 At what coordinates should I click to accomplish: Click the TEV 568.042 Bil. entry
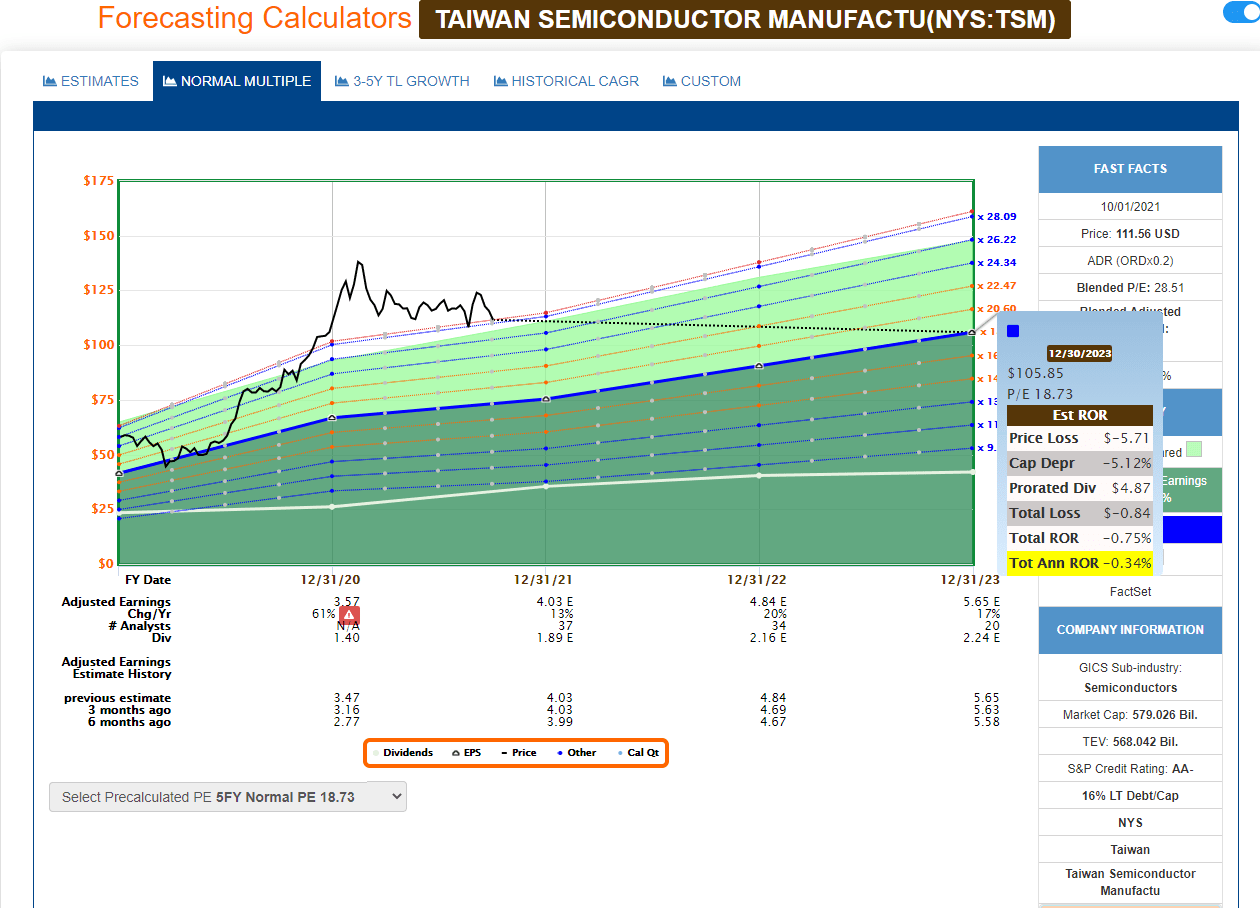pos(1130,742)
